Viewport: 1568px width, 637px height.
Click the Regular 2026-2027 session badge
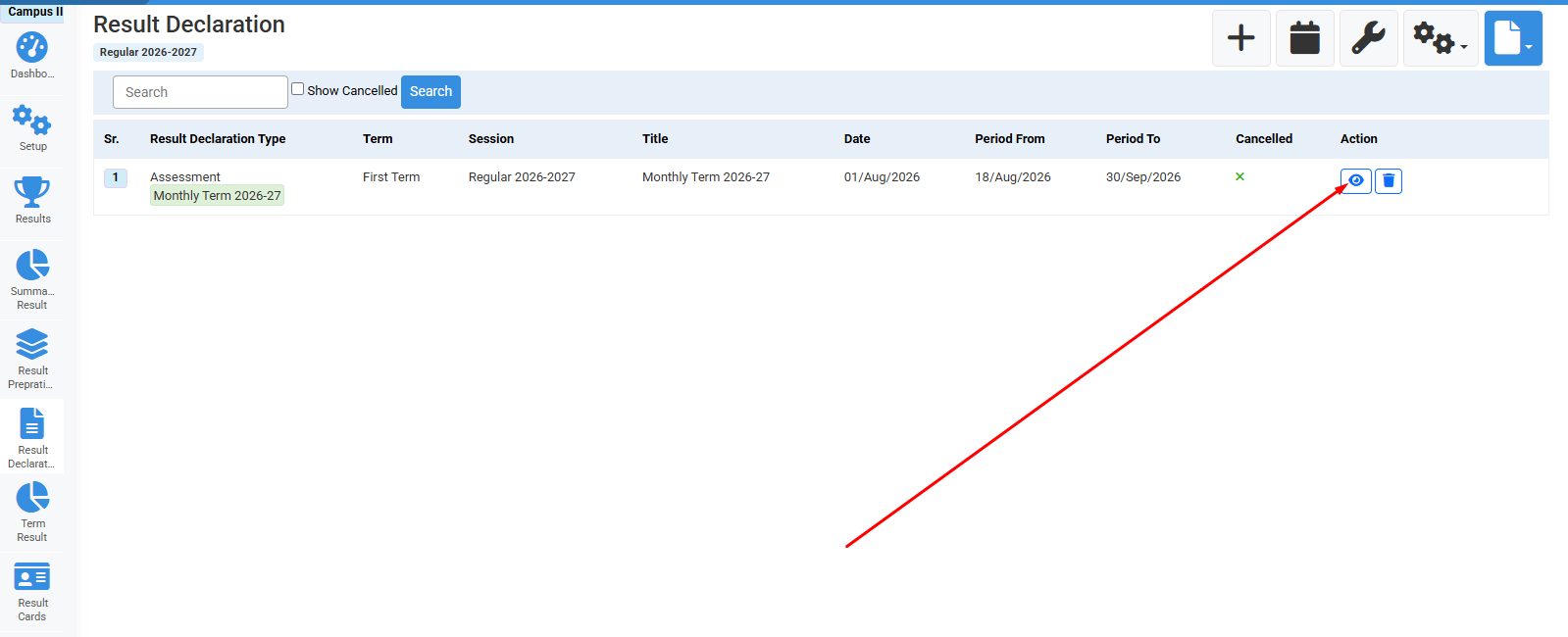click(148, 52)
